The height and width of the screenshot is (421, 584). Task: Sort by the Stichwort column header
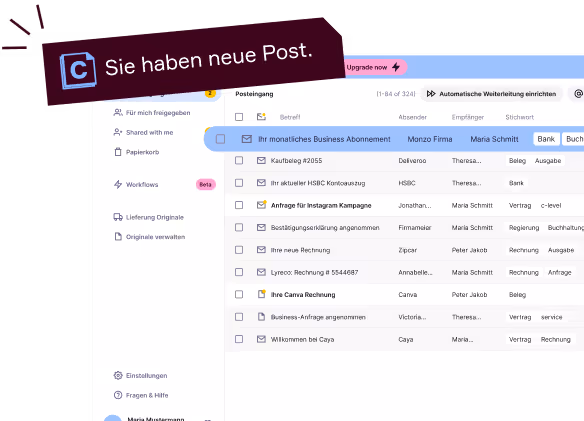(x=519, y=117)
